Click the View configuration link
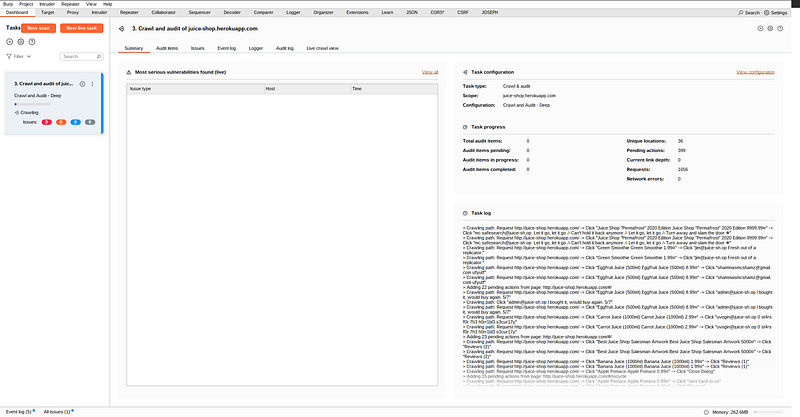This screenshot has height=417, width=800. pos(755,72)
